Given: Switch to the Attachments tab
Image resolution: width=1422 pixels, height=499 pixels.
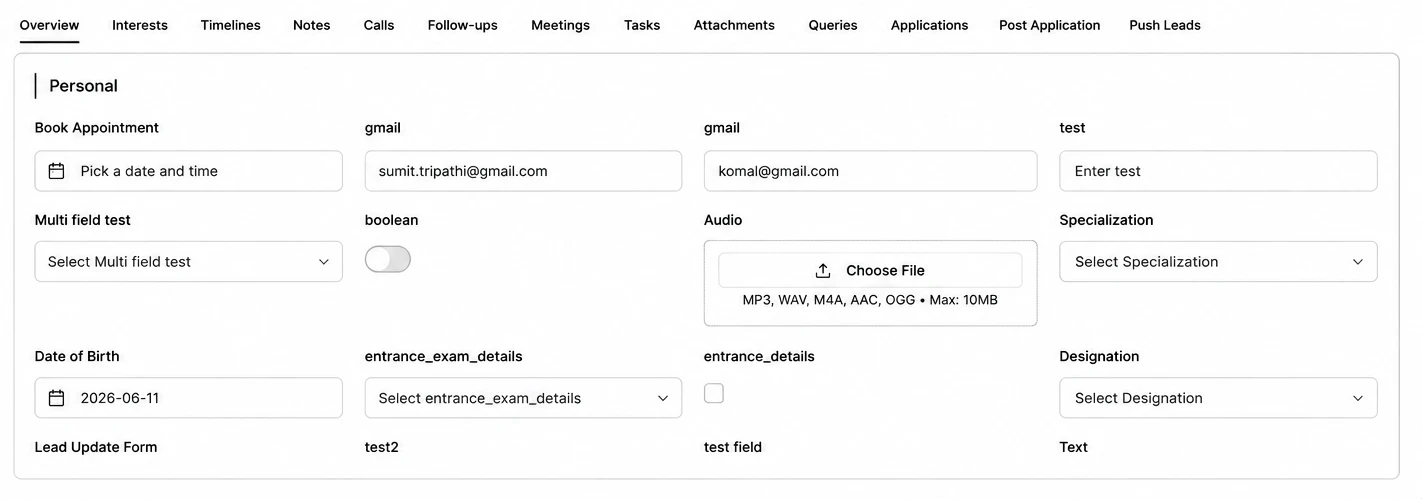Looking at the screenshot, I should coord(734,25).
